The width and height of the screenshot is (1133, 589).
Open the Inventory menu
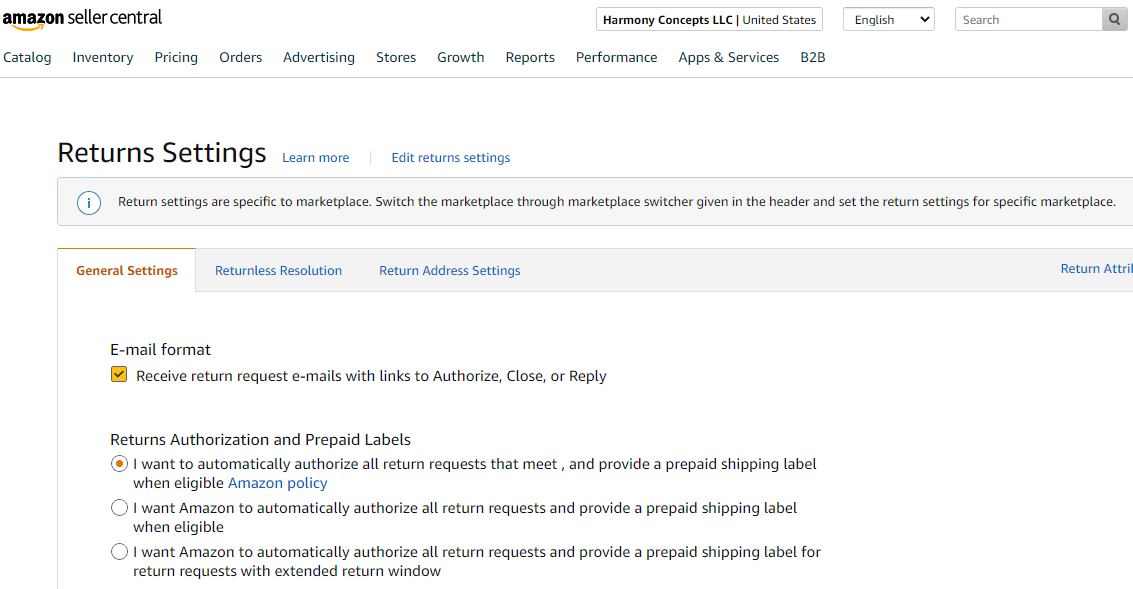click(x=103, y=57)
